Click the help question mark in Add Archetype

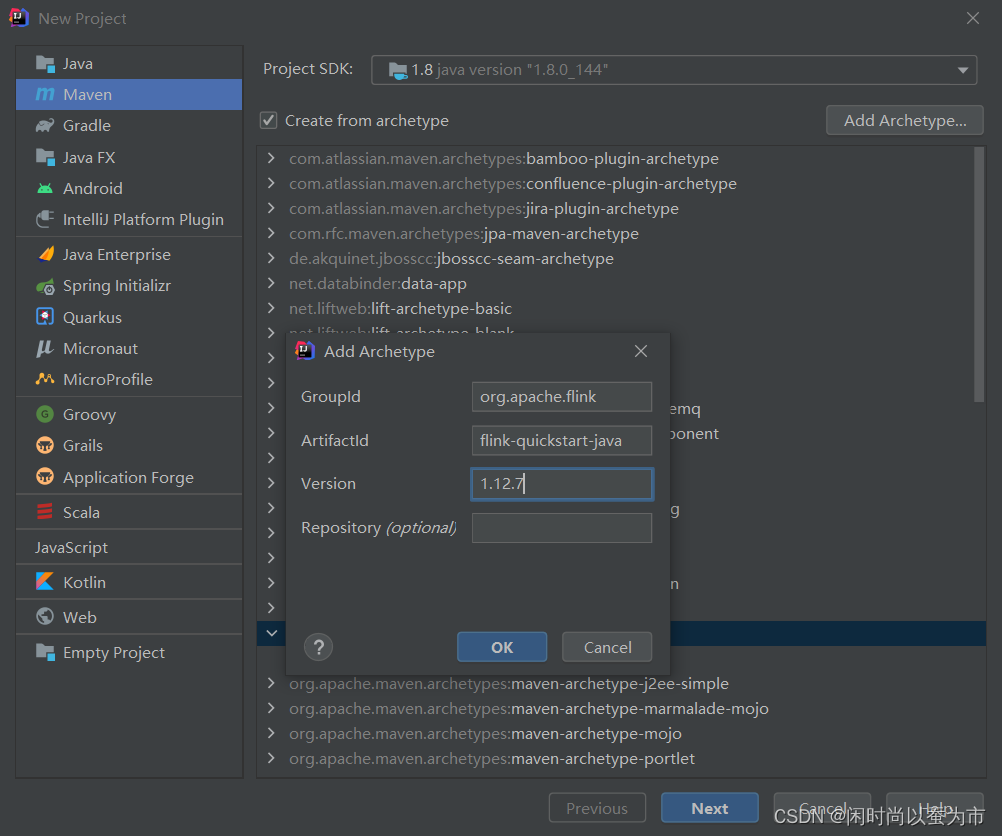[318, 647]
